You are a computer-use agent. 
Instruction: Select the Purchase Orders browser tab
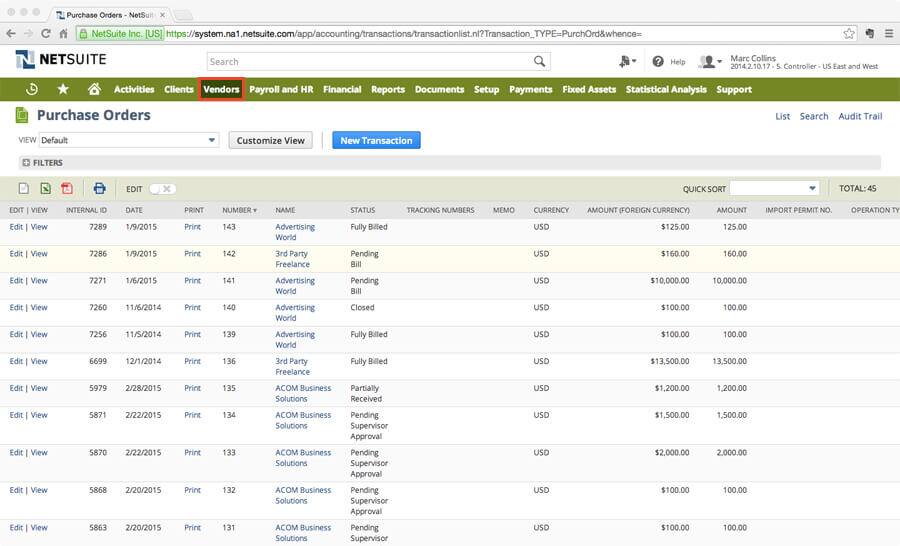(x=111, y=14)
